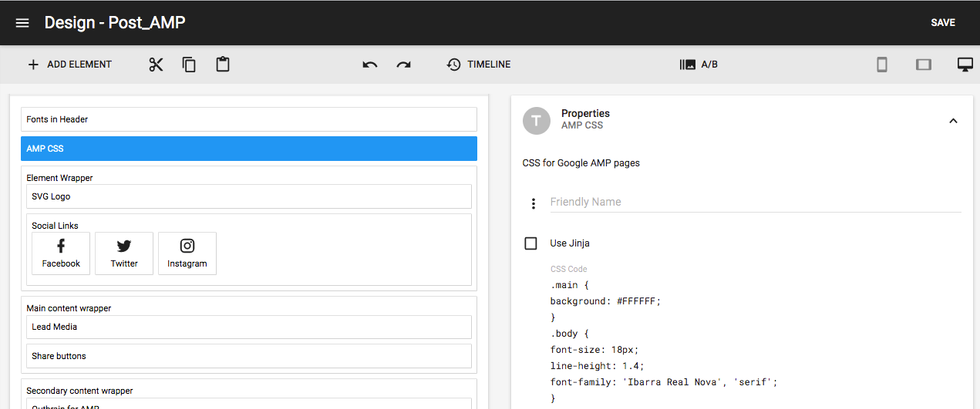Switch to mobile phone preview
980x409 pixels.
click(x=882, y=65)
